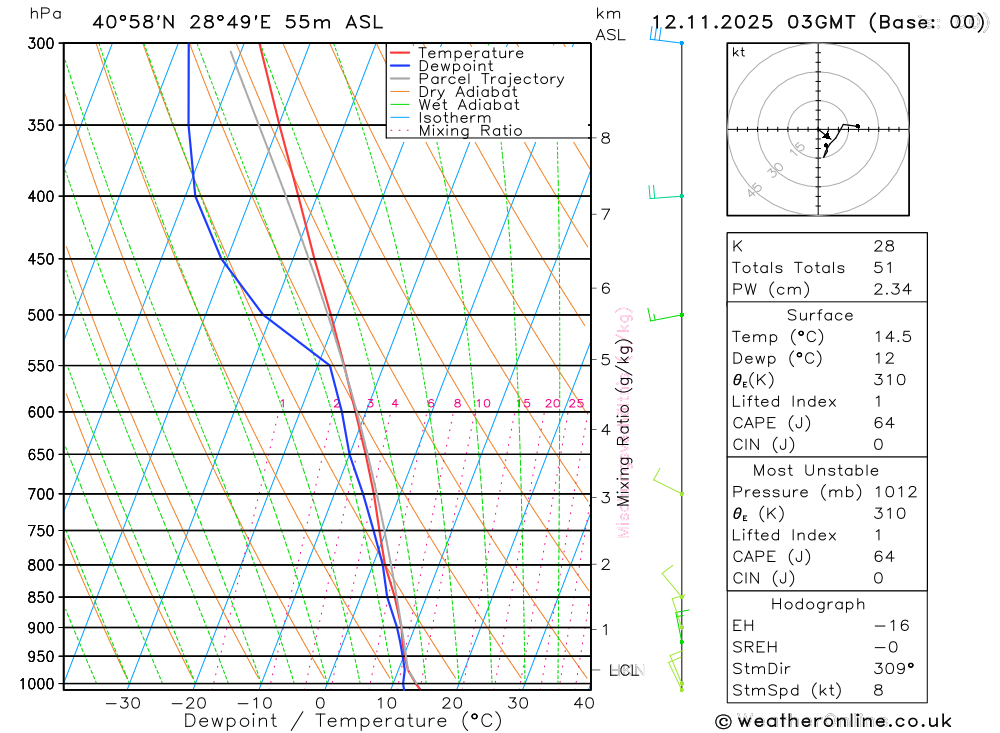The width and height of the screenshot is (1000, 733).
Task: Click the surface Dewp value 12
Action: pos(885,359)
